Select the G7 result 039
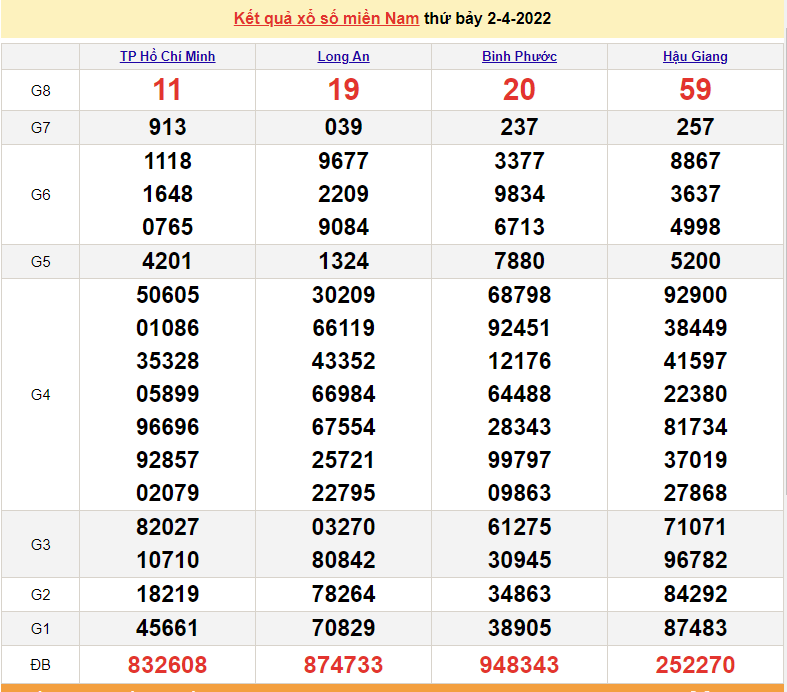Image resolution: width=787 pixels, height=692 pixels. 343,127
